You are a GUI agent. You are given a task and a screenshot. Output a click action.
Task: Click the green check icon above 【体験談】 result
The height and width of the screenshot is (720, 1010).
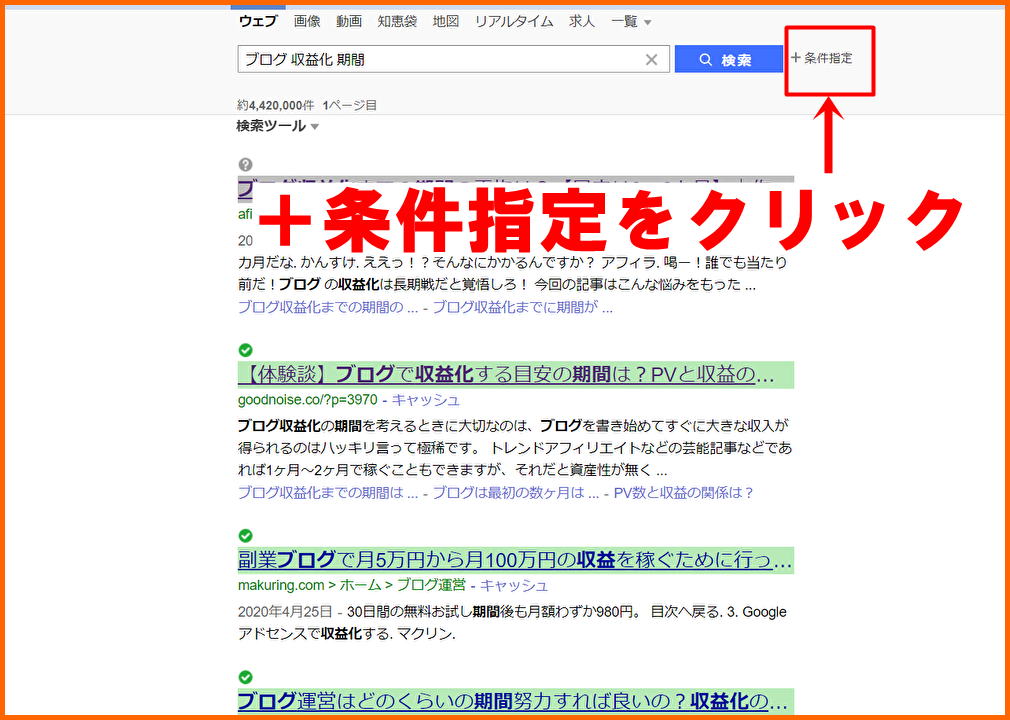245,350
